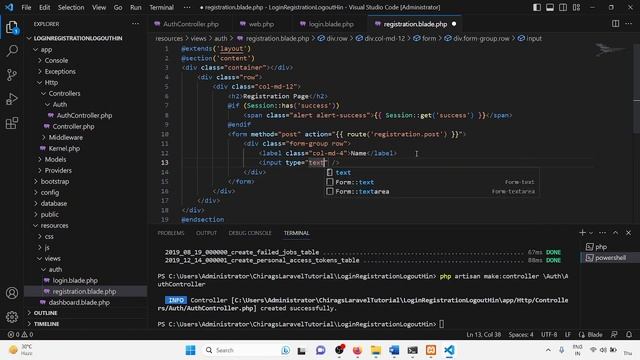Add a new terminal with plus icon
This screenshot has width=640, height=360.
point(582,232)
